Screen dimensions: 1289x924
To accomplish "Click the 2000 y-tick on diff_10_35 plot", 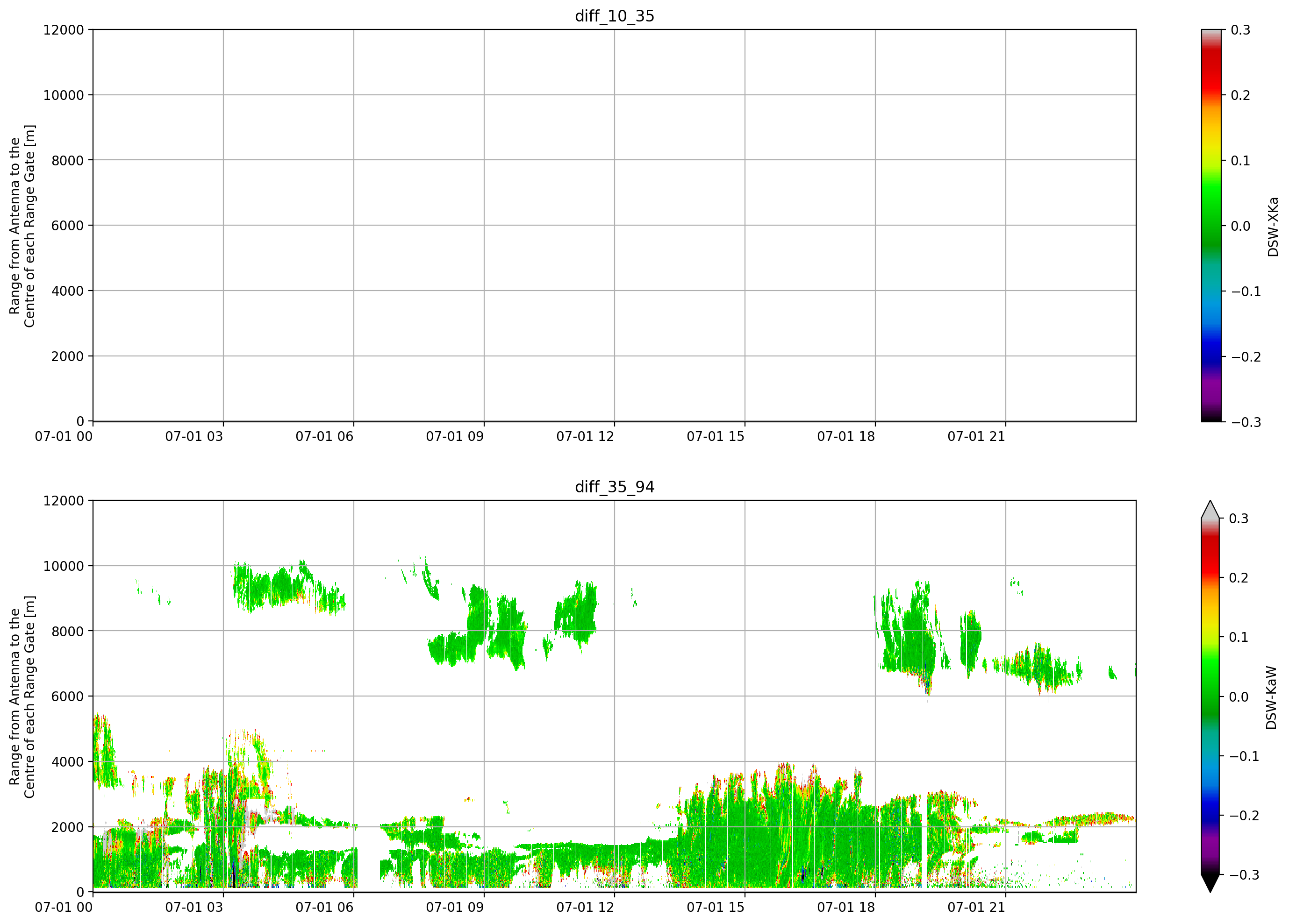I will [68, 356].
